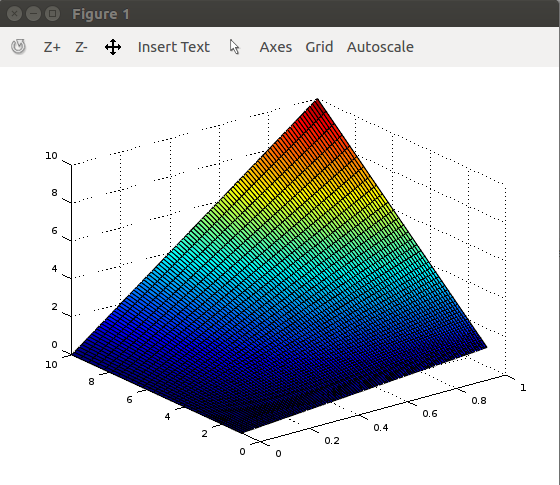Minimize the Figure 1 window

pos(34,14)
